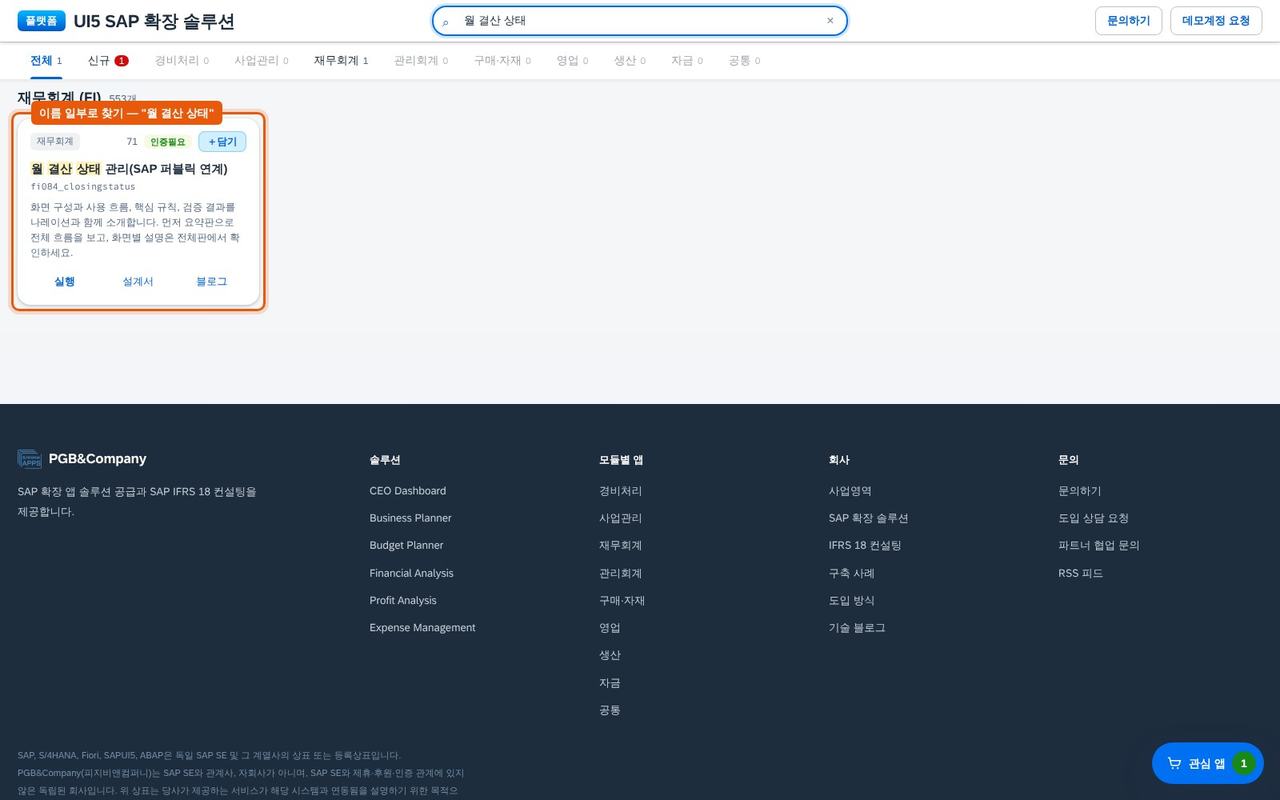Select the 자금 tab
The width and height of the screenshot is (1280, 800).
[x=687, y=61]
